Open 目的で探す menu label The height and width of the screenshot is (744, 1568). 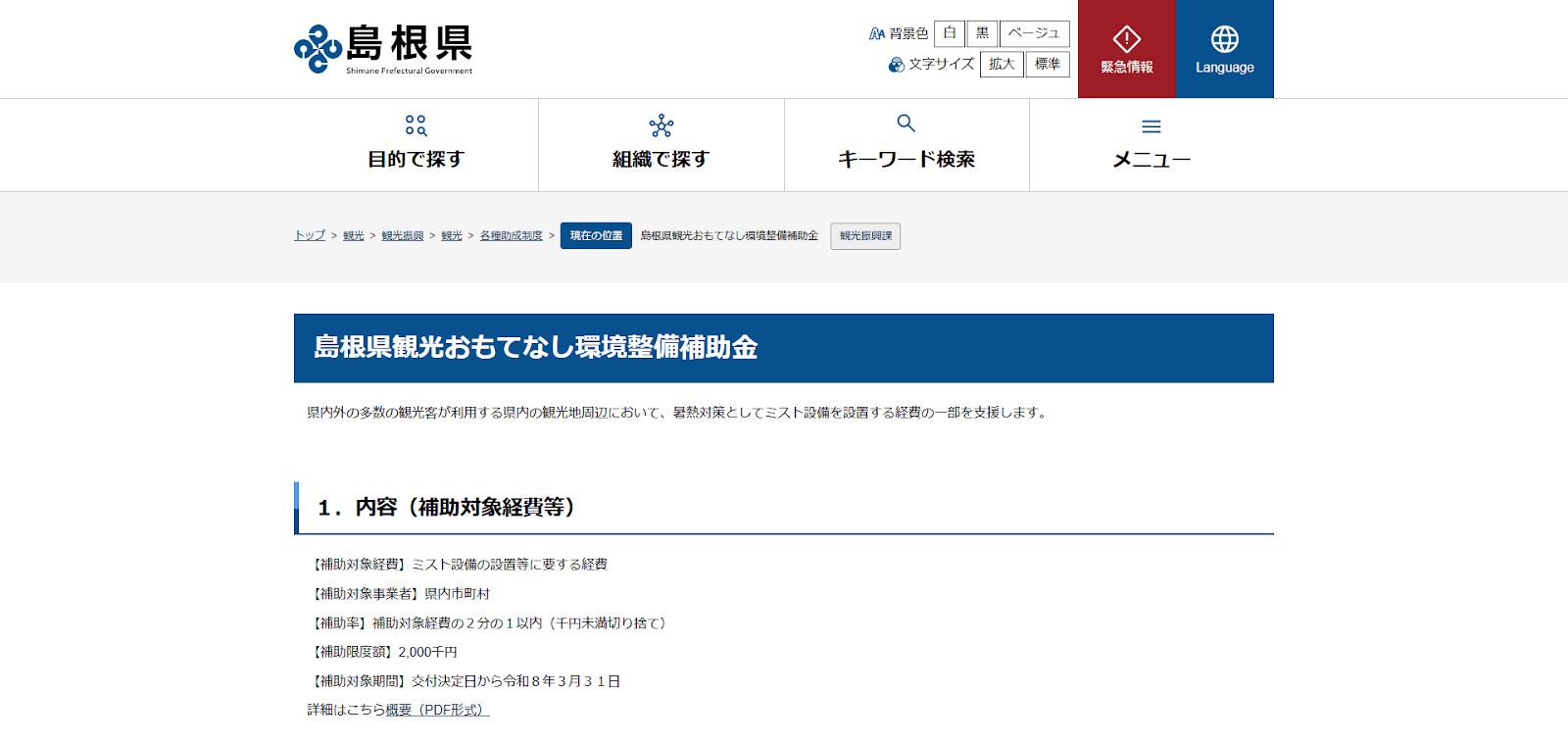coord(416,159)
